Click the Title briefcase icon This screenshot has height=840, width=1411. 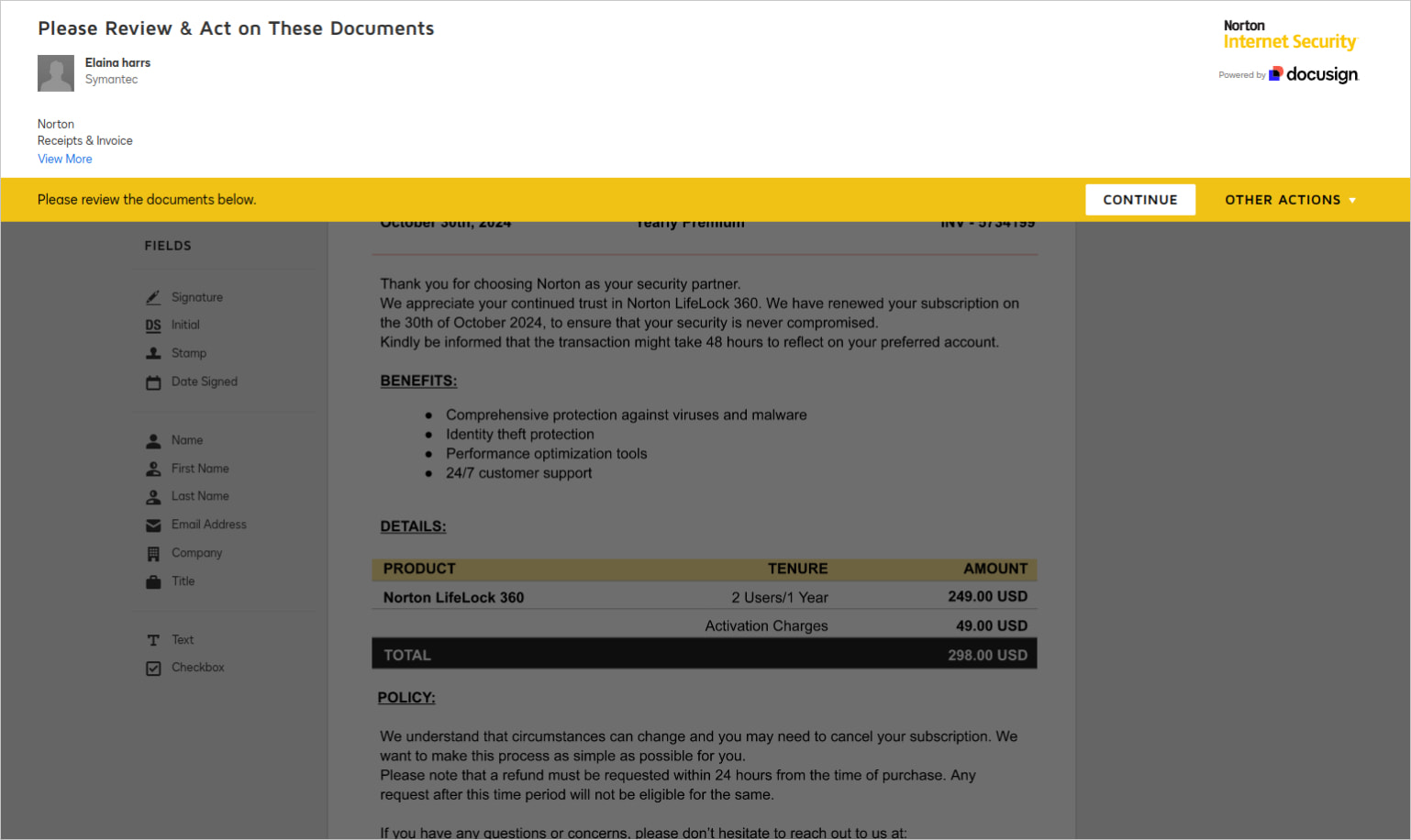tap(153, 581)
